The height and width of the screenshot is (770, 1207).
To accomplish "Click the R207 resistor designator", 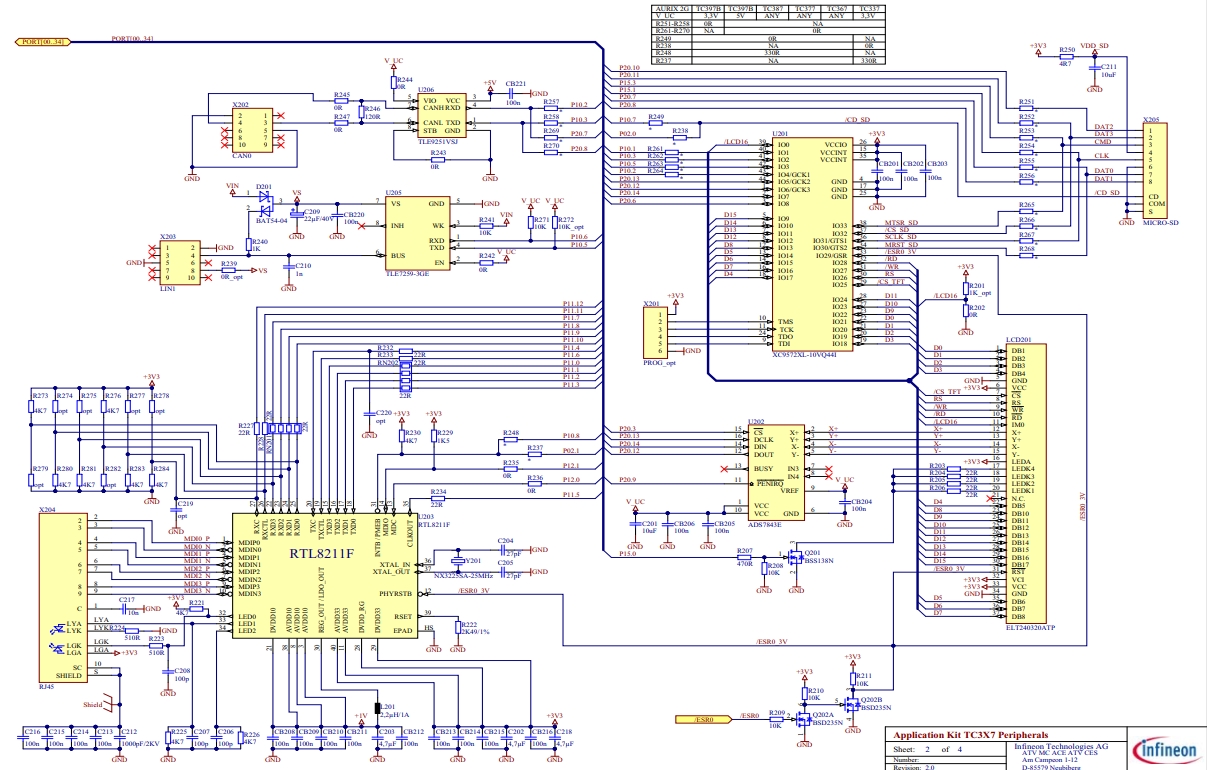I will tap(744, 551).
